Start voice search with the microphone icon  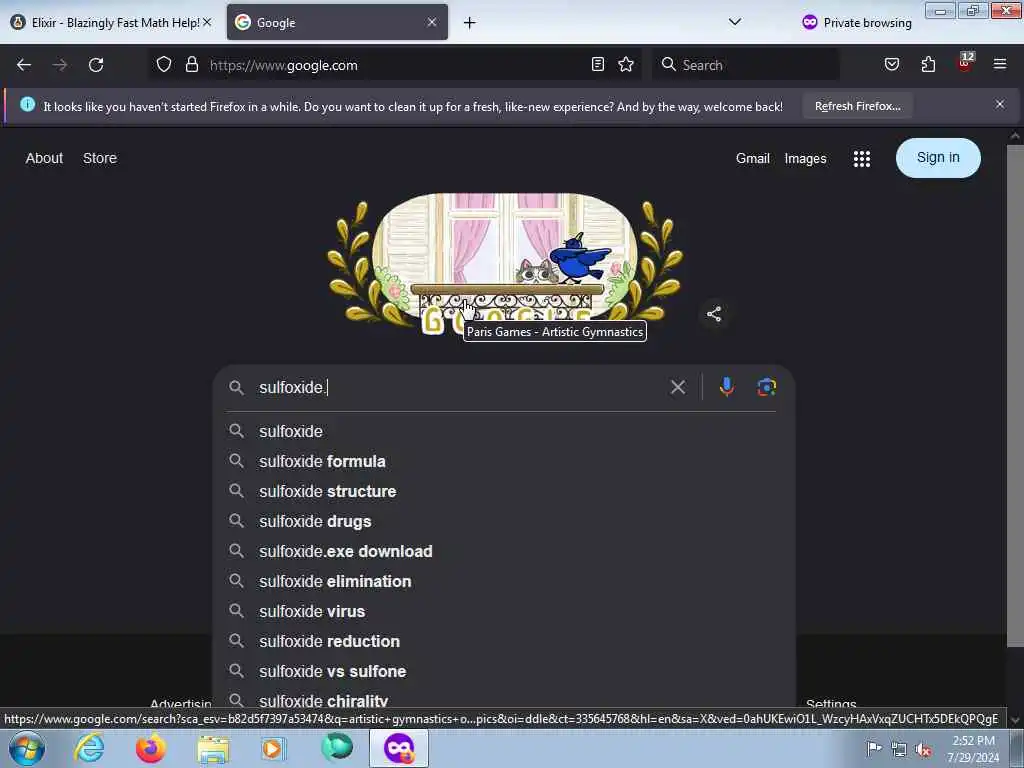(726, 387)
